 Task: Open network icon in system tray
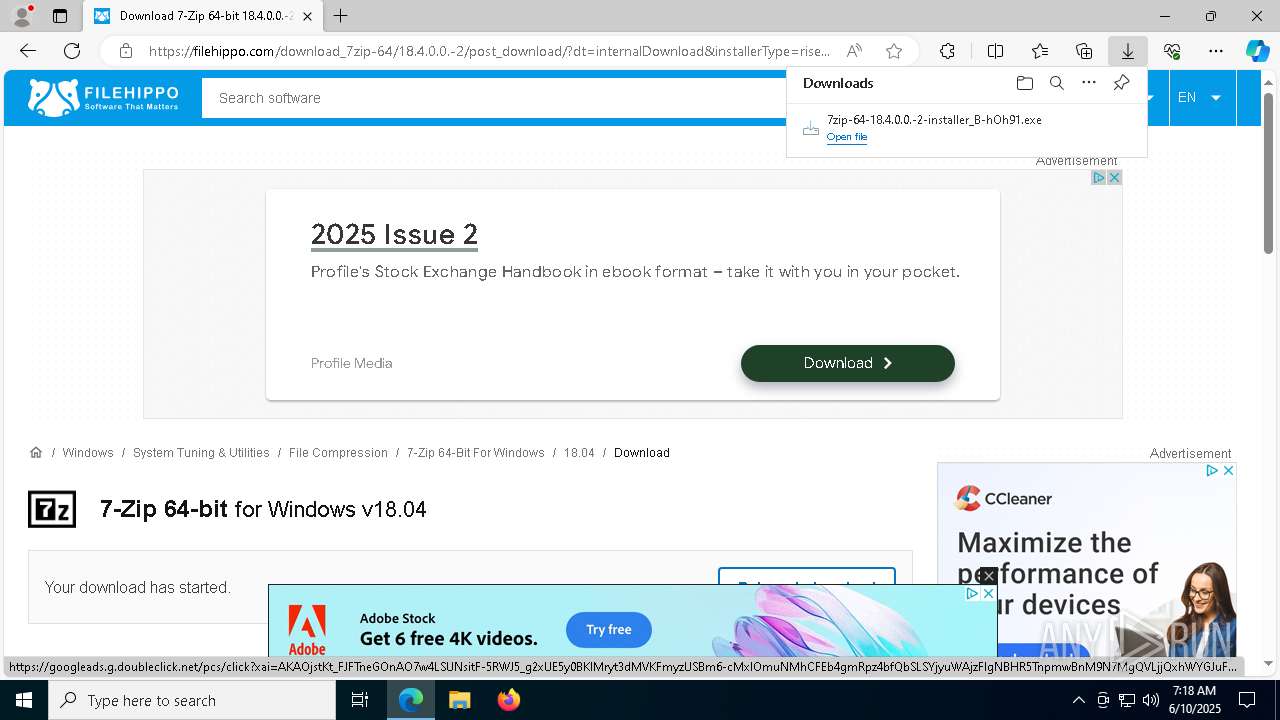tap(1127, 700)
